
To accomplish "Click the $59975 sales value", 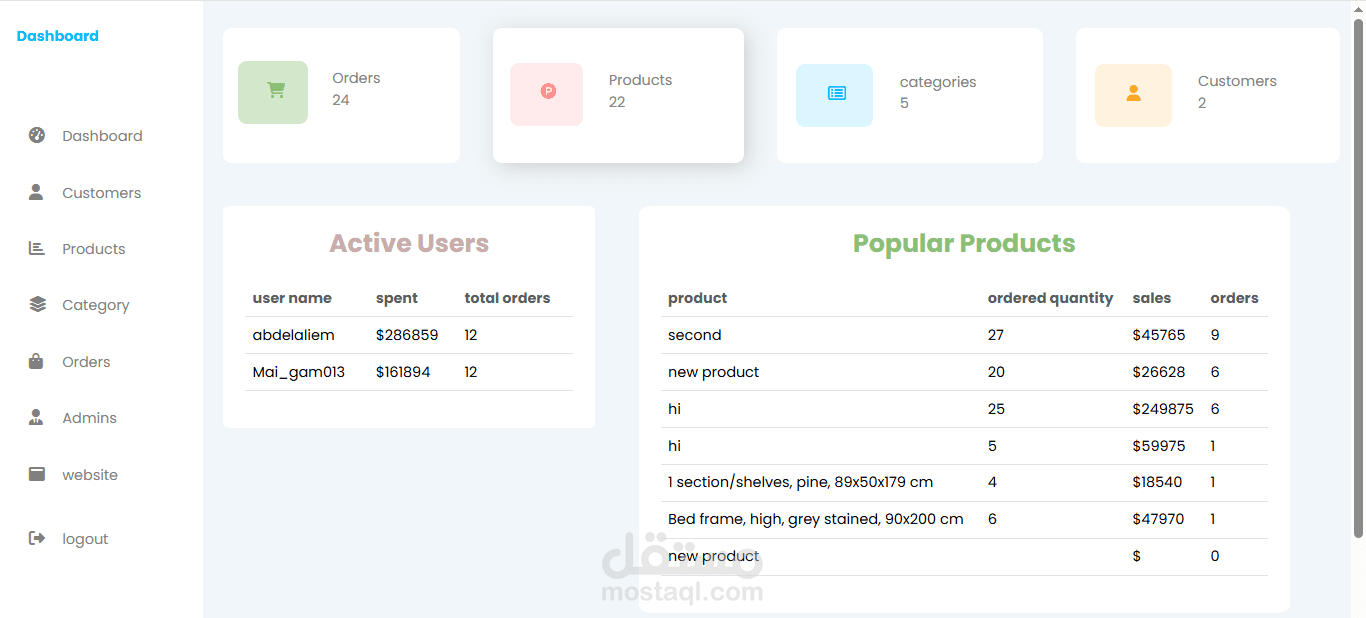I will pyautogui.click(x=1158, y=446).
